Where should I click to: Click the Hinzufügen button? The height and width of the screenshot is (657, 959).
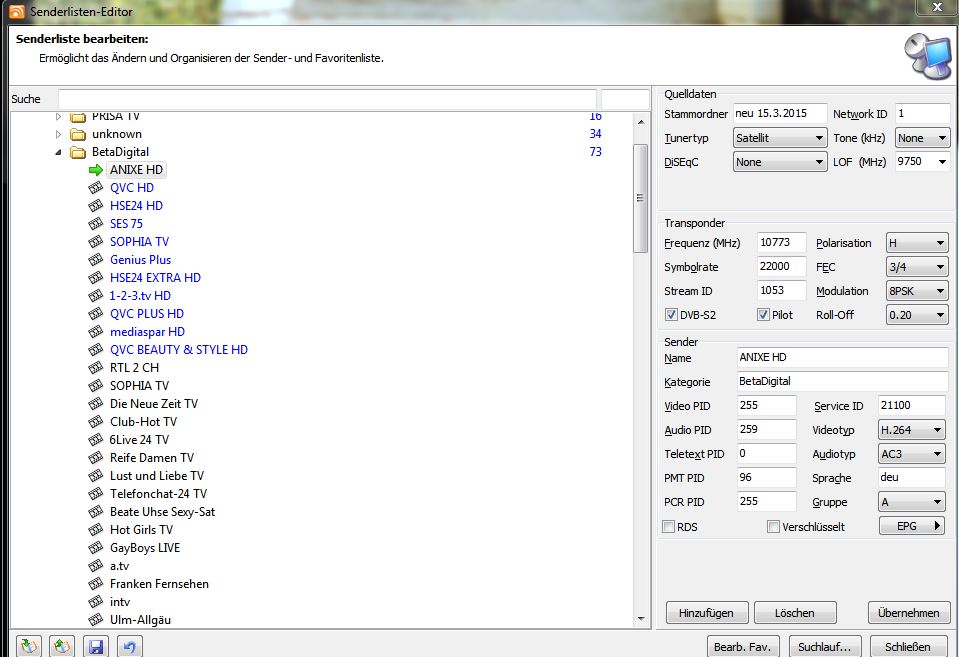click(706, 613)
